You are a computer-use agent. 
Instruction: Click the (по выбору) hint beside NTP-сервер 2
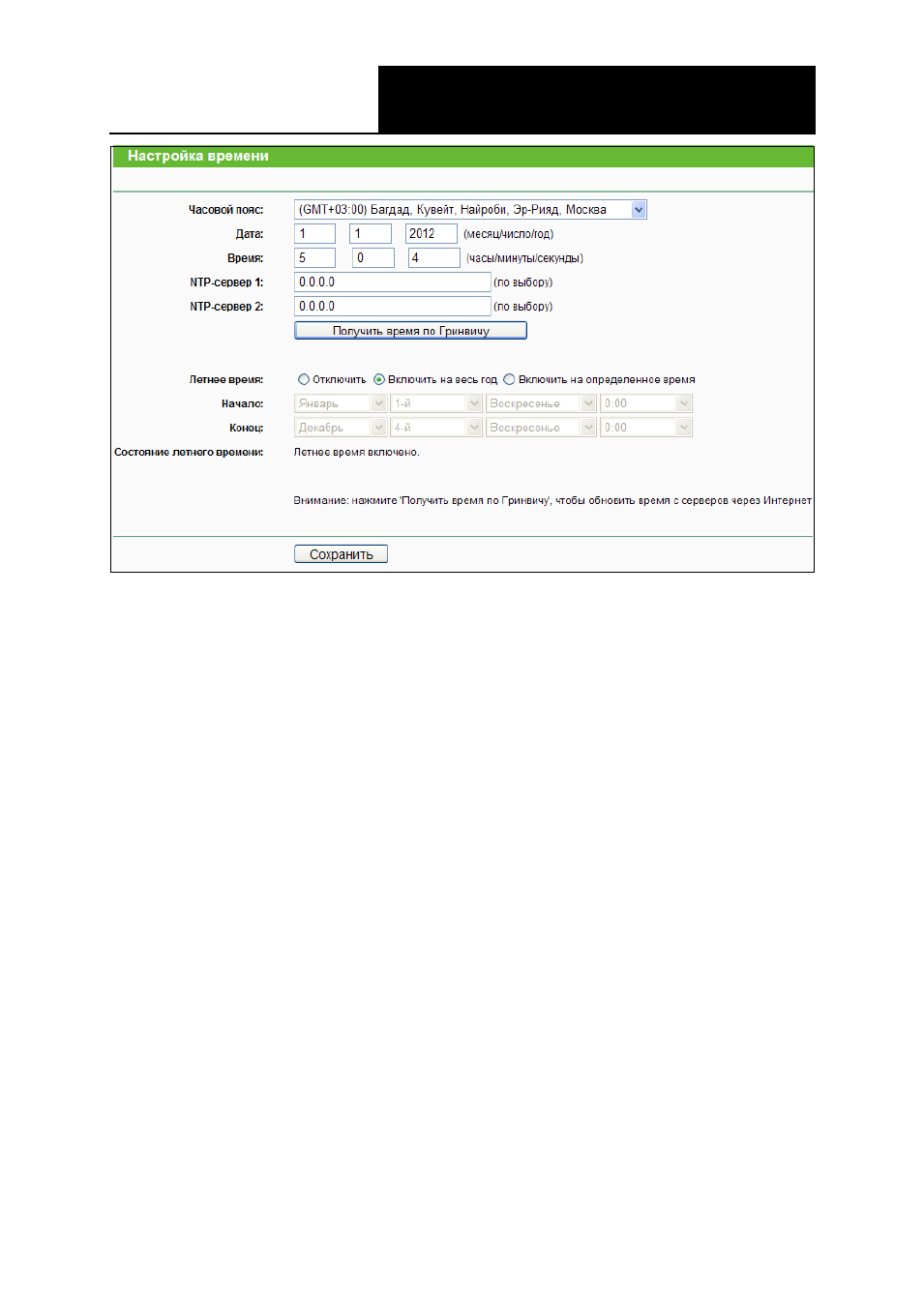click(523, 307)
